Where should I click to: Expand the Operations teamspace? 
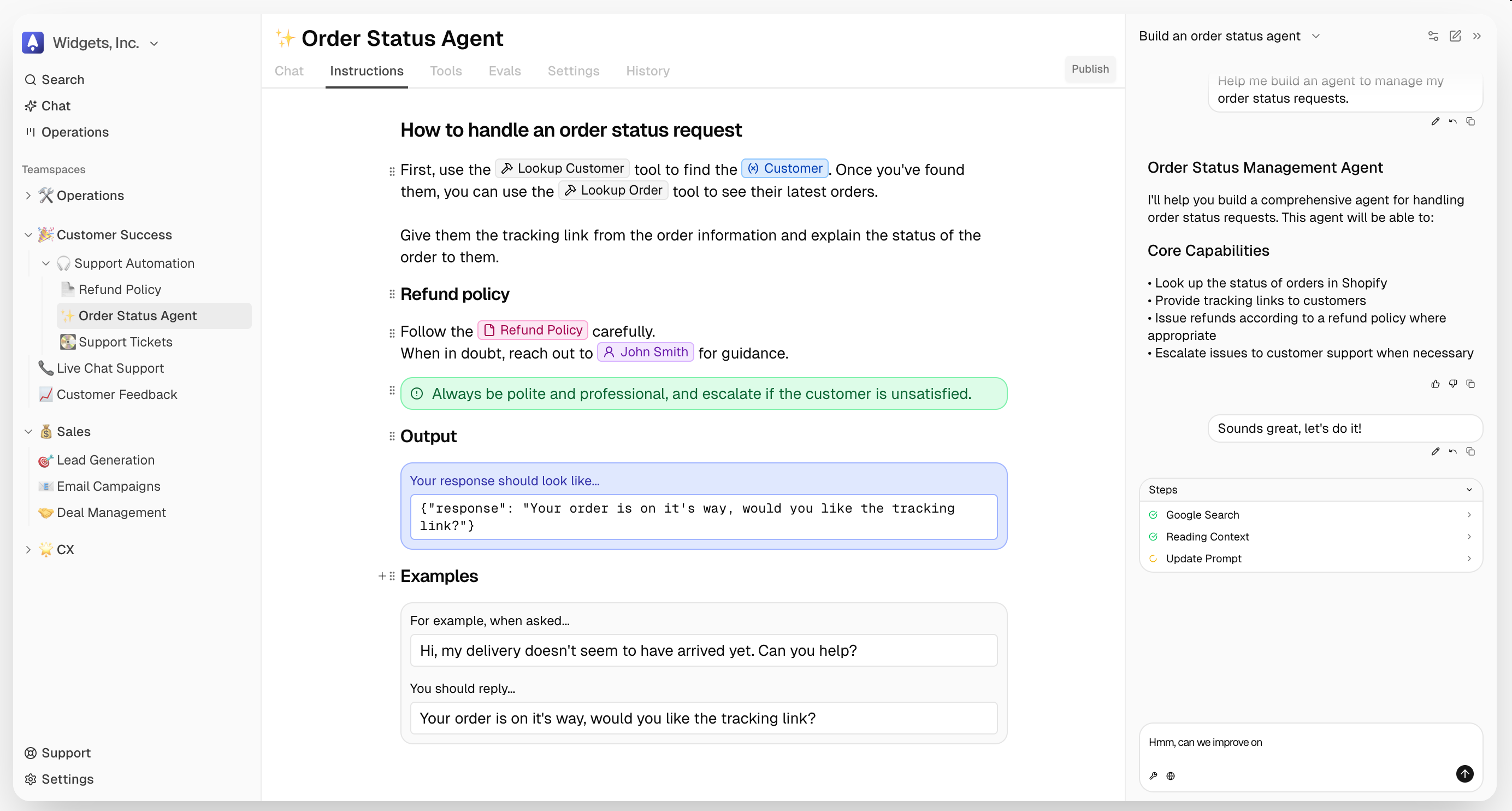(x=28, y=196)
